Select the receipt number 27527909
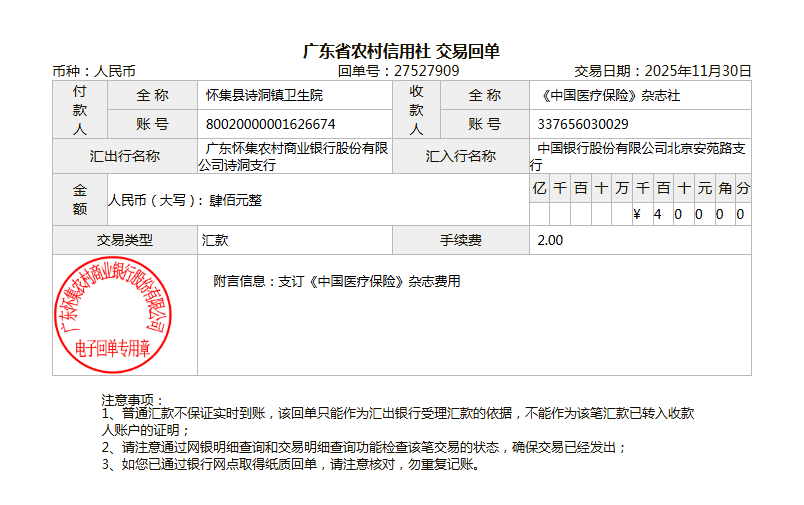 427,71
